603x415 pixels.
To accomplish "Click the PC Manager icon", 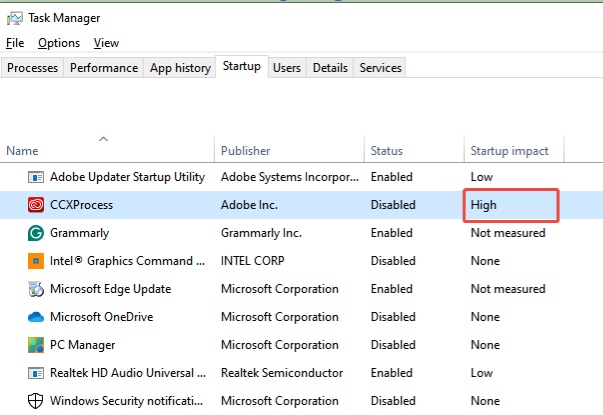I will tap(35, 345).
